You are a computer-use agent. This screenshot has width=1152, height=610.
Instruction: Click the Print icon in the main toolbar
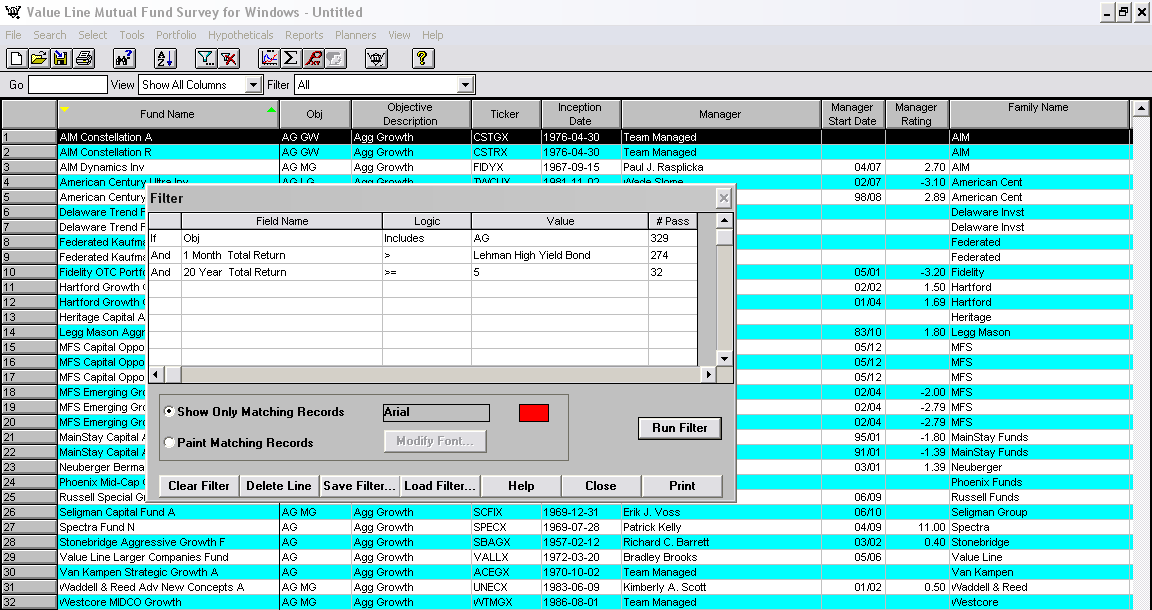[x=84, y=59]
